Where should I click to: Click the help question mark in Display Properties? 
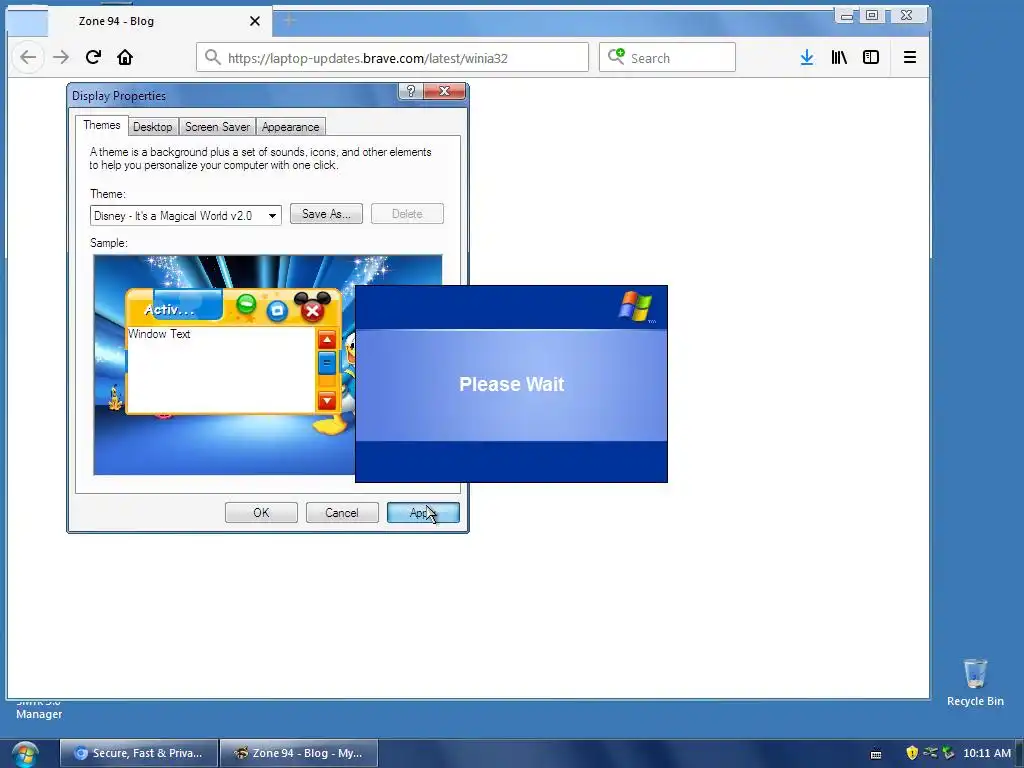click(x=411, y=91)
